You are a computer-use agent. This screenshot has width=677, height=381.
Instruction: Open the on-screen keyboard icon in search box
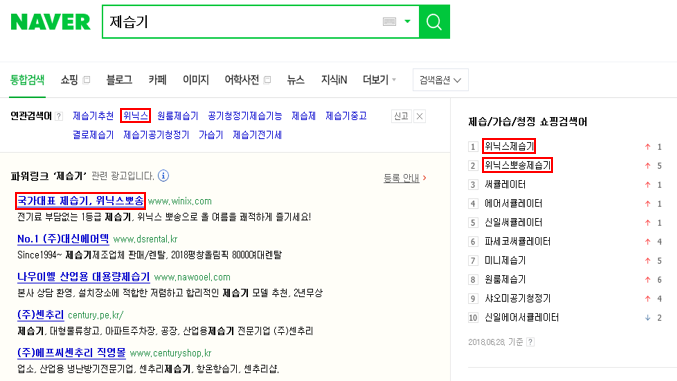389,22
